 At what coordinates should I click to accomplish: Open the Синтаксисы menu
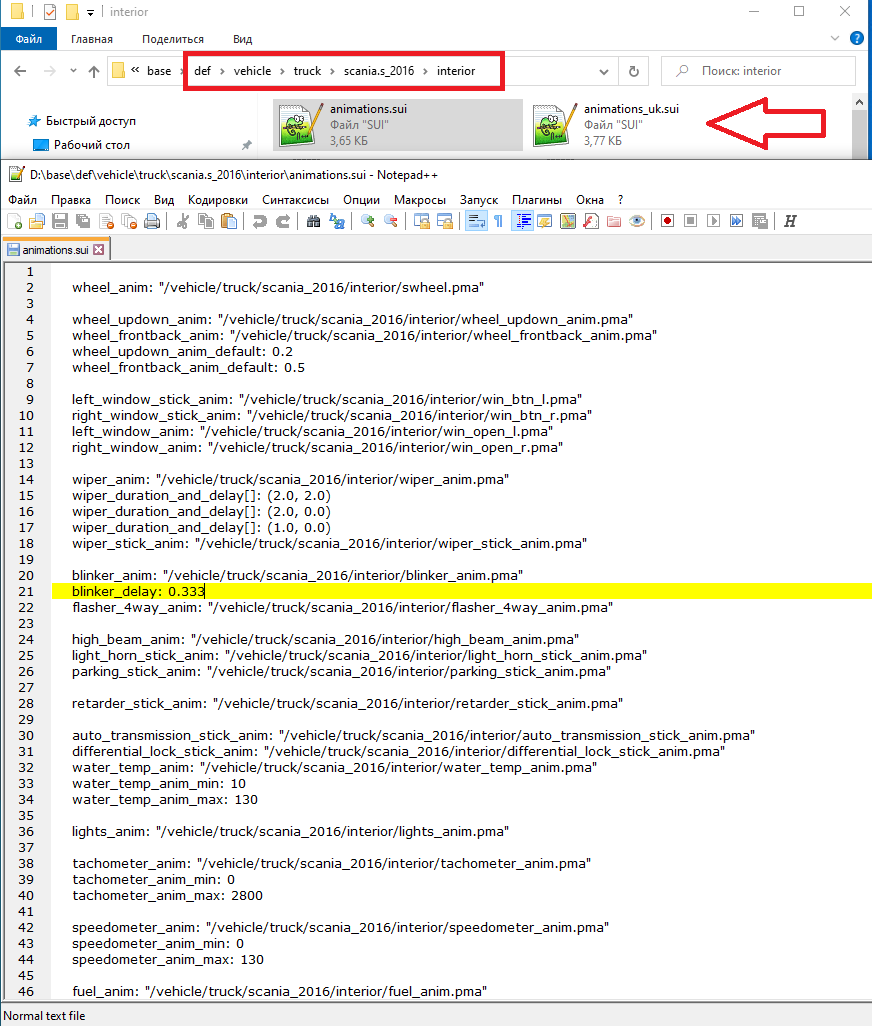(x=295, y=200)
